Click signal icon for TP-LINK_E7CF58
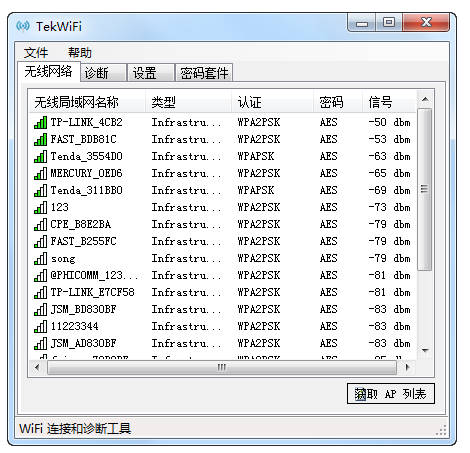This screenshot has width=470, height=453. click(x=40, y=292)
